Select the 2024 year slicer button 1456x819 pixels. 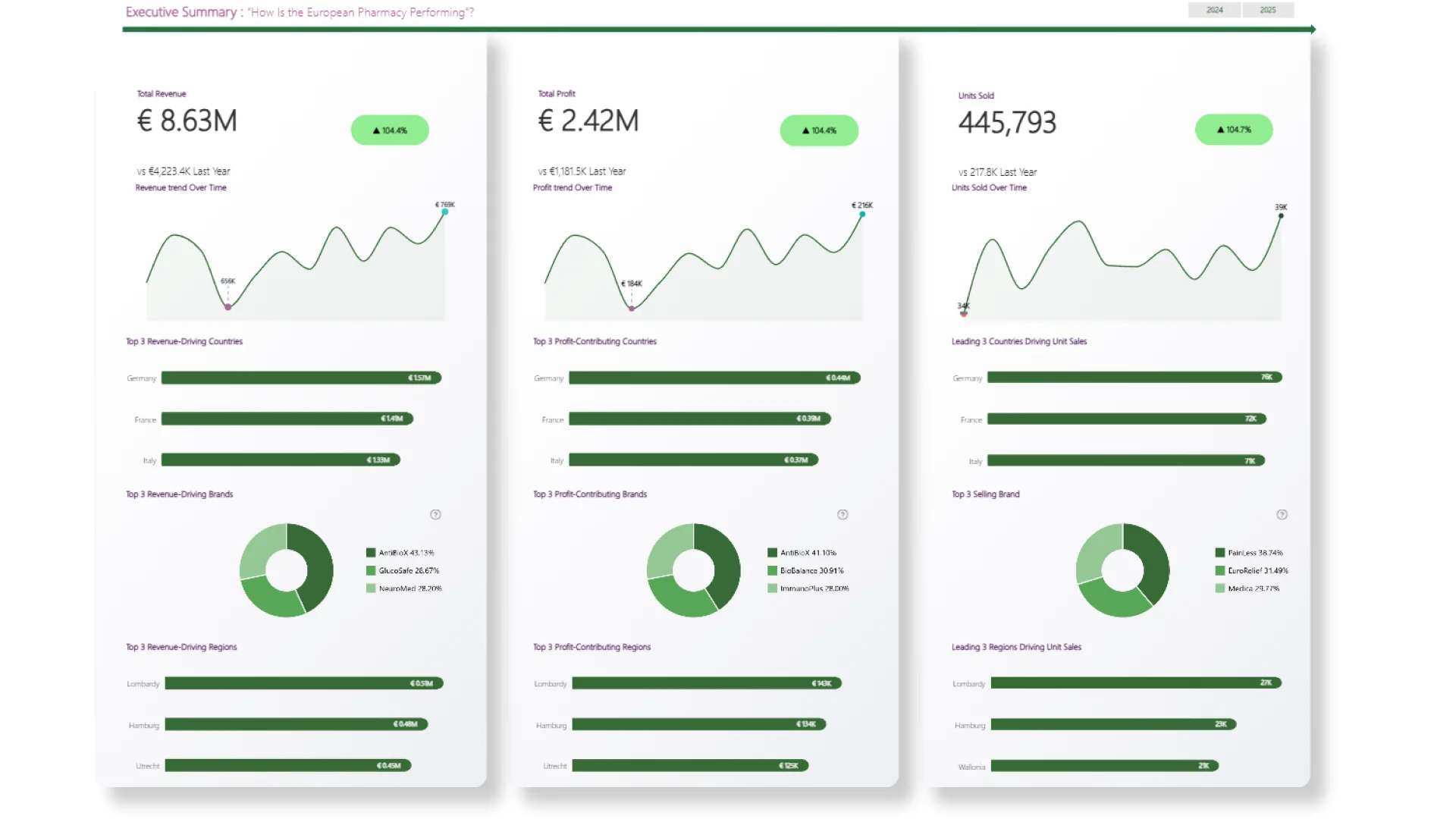[1214, 10]
